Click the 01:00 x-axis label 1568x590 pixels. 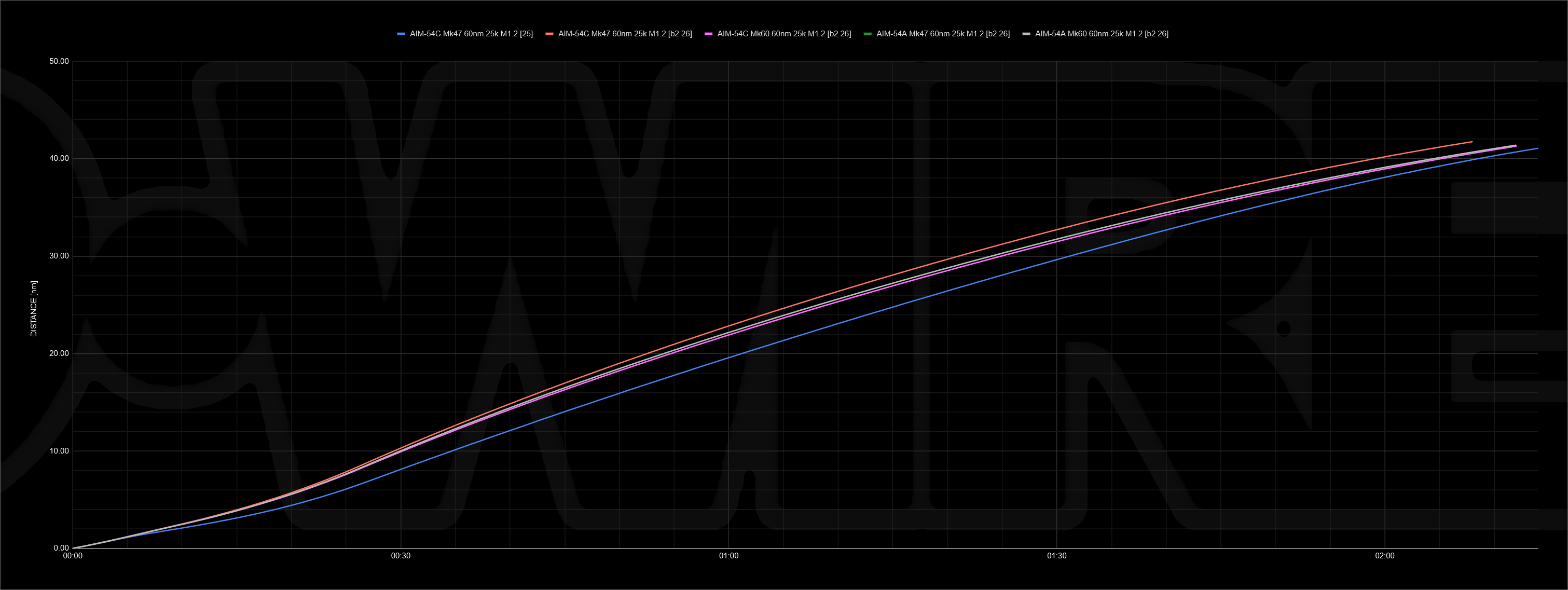728,556
